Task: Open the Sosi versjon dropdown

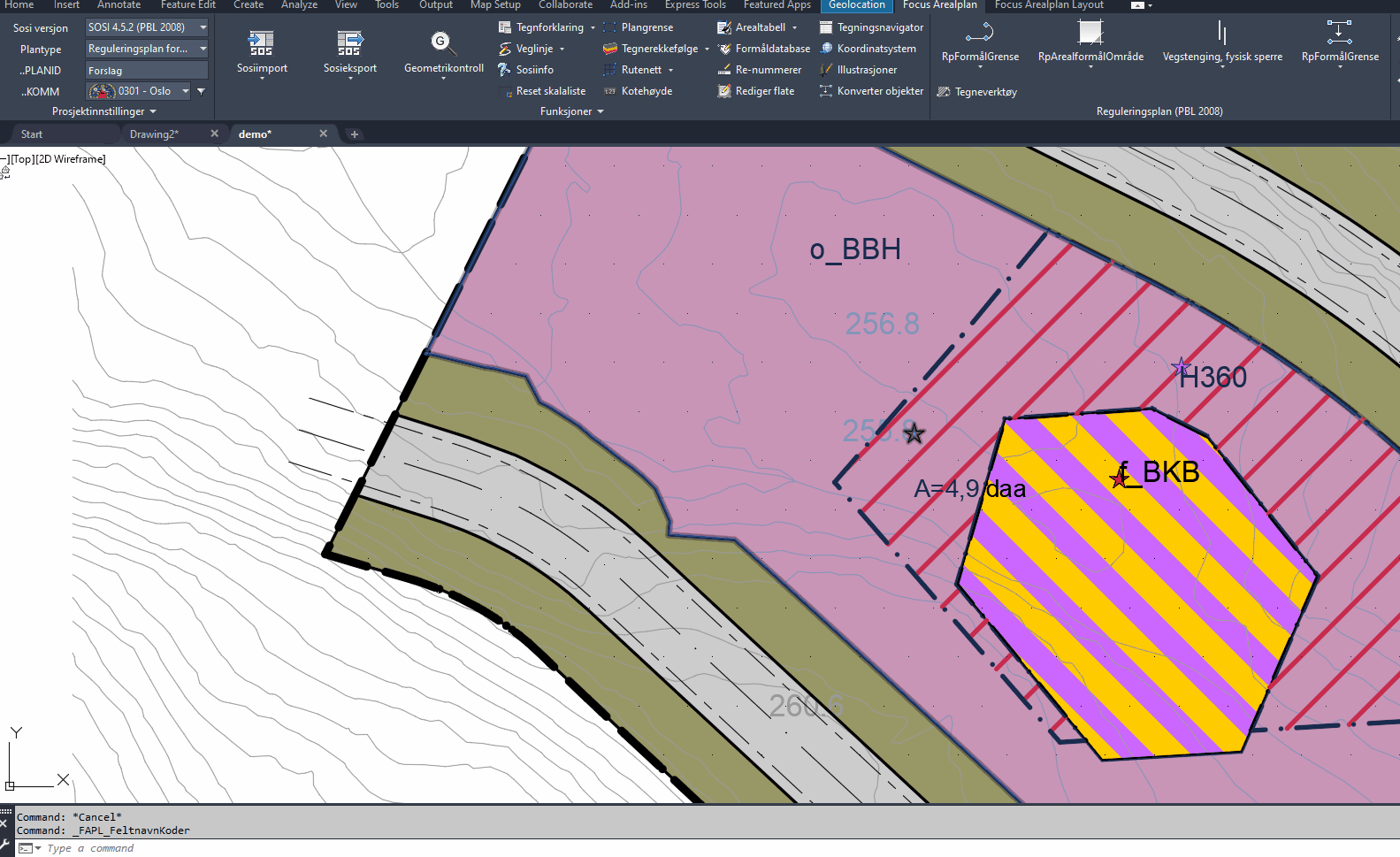Action: [203, 27]
